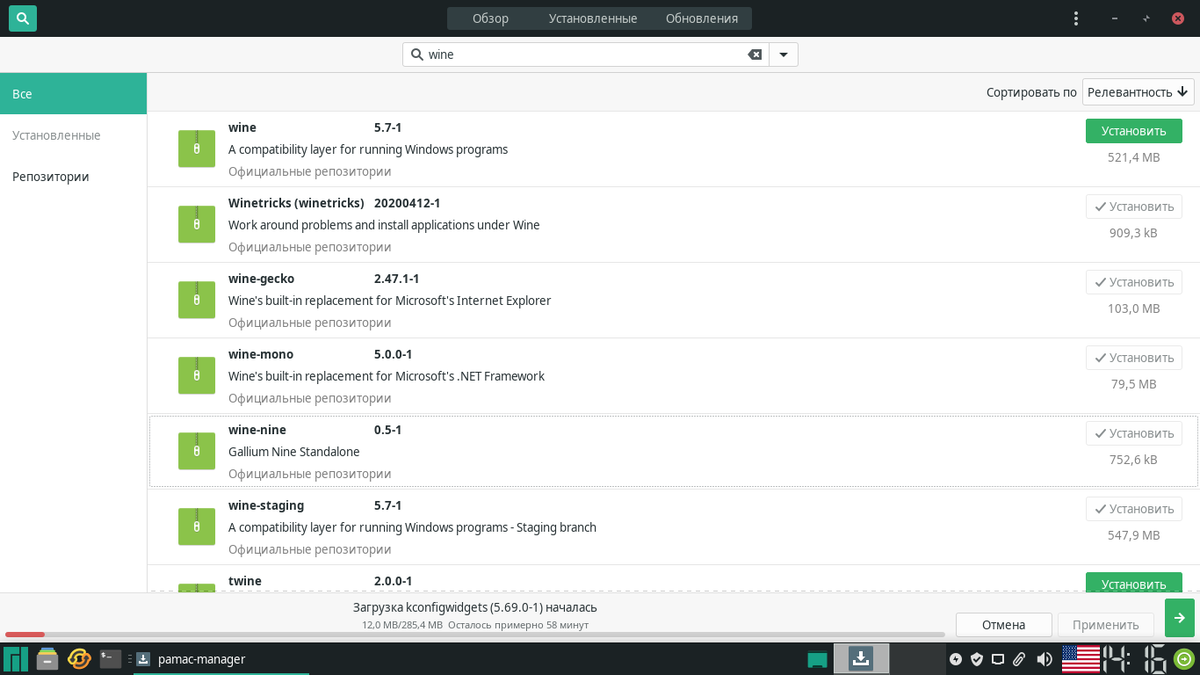Launch the web browser from taskbar

tap(79, 659)
